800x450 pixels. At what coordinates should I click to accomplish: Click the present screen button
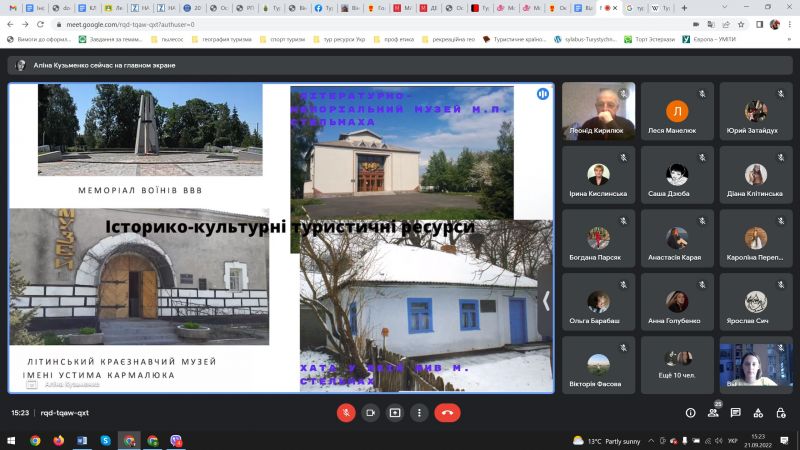[x=395, y=413]
